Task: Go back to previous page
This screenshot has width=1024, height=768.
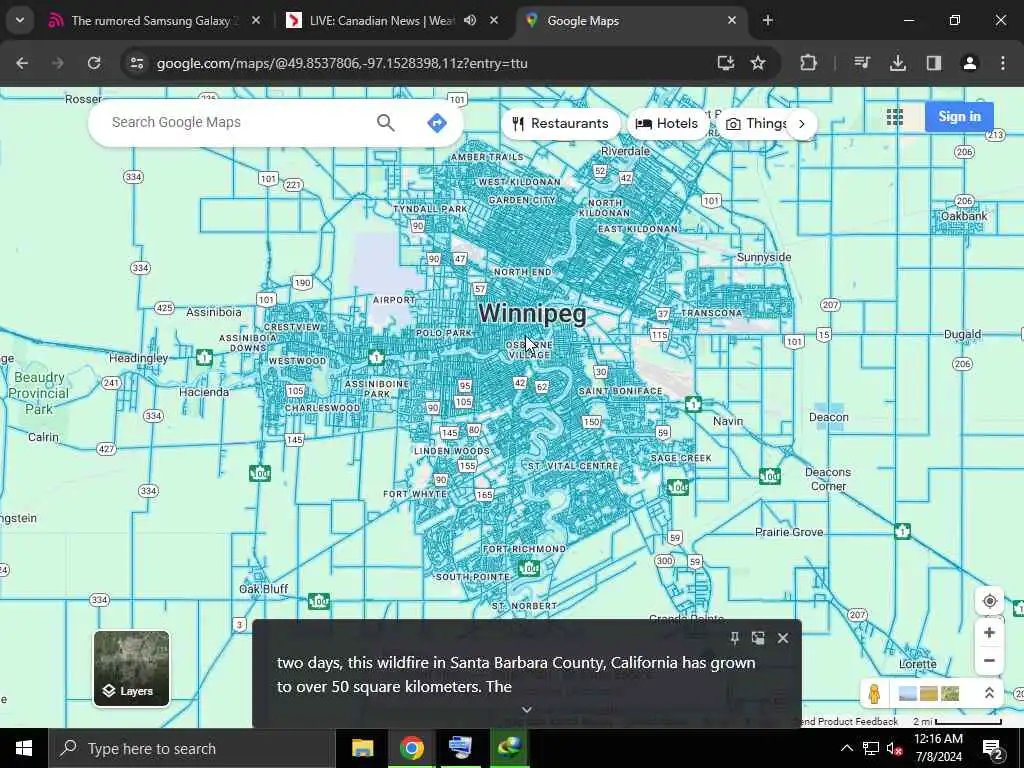Action: [22, 63]
